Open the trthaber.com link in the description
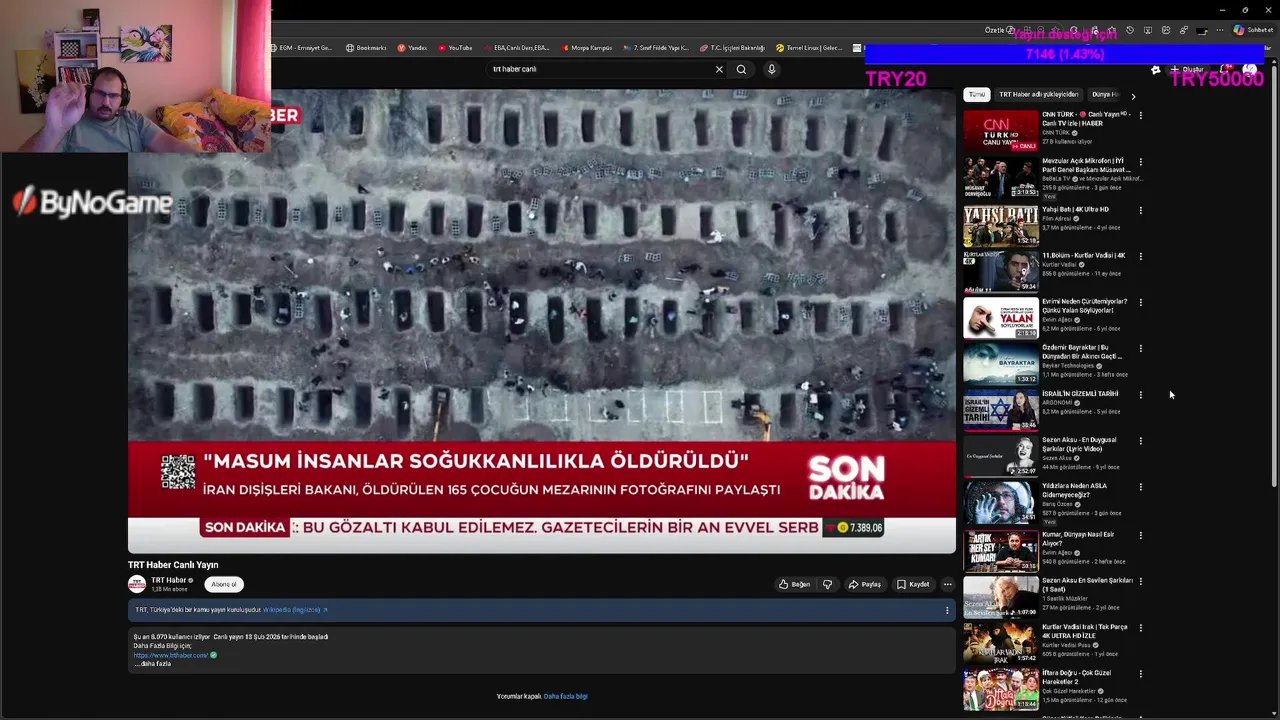This screenshot has height=720, width=1280. point(171,655)
